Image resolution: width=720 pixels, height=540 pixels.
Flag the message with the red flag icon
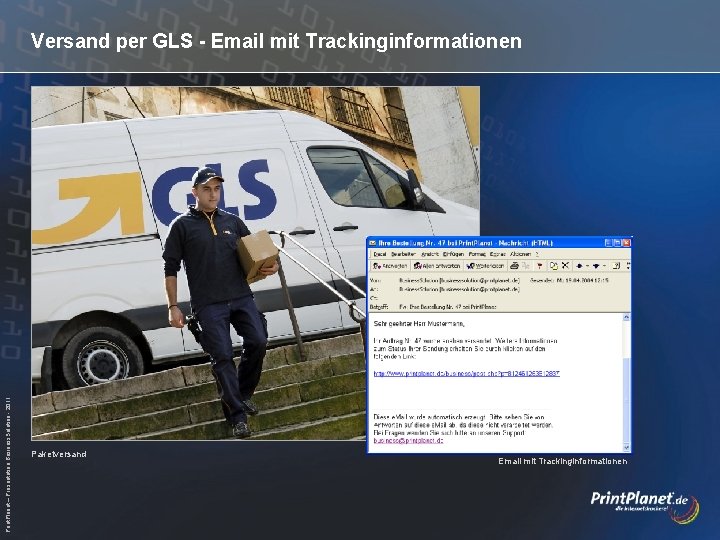click(540, 266)
